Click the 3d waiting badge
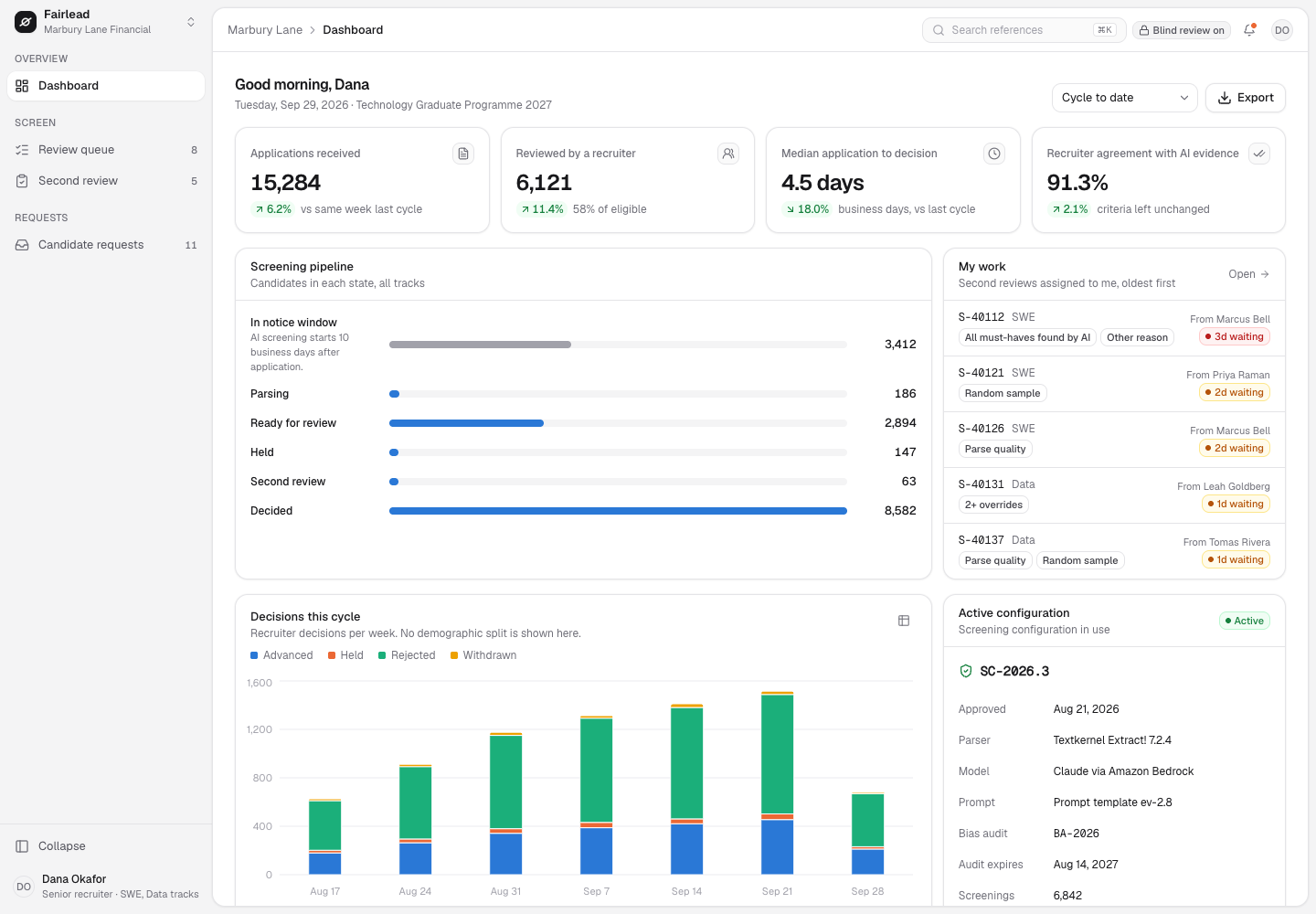This screenshot has width=1316, height=914. tap(1235, 336)
